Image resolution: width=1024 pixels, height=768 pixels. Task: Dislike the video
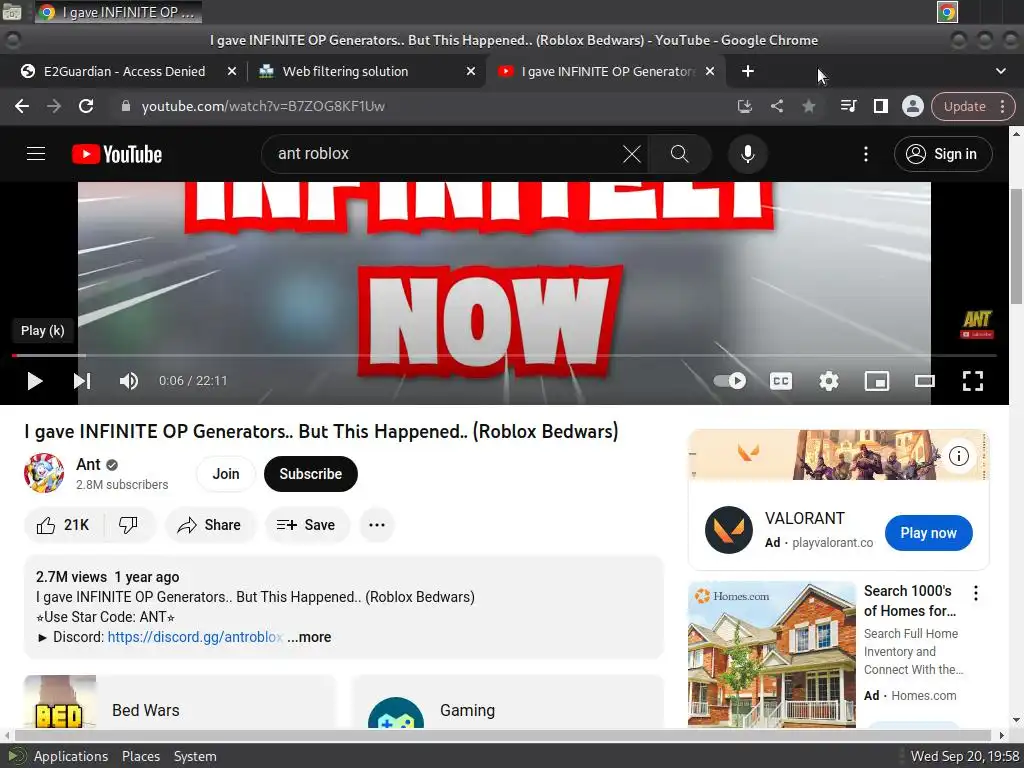129,525
